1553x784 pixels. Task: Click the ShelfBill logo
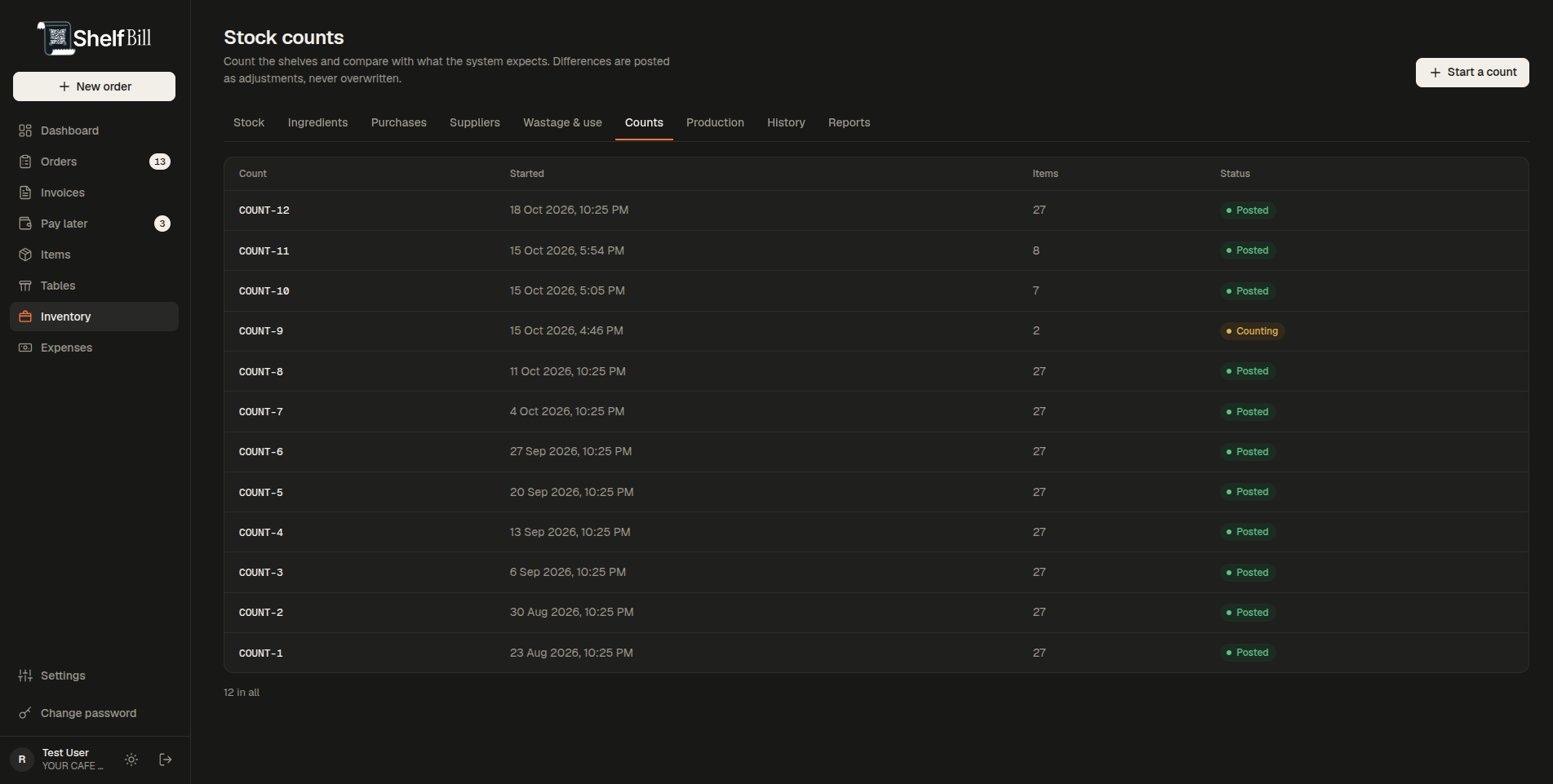point(95,38)
